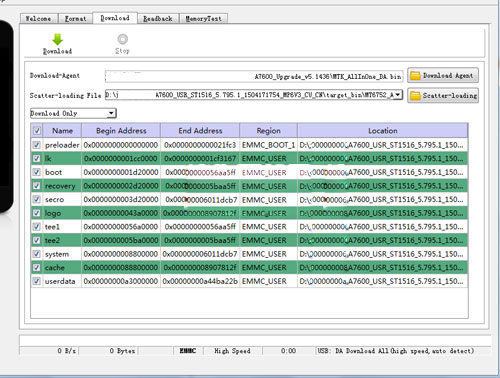Select the Download tab
Screen dimensions: 500x378
pos(115,18)
